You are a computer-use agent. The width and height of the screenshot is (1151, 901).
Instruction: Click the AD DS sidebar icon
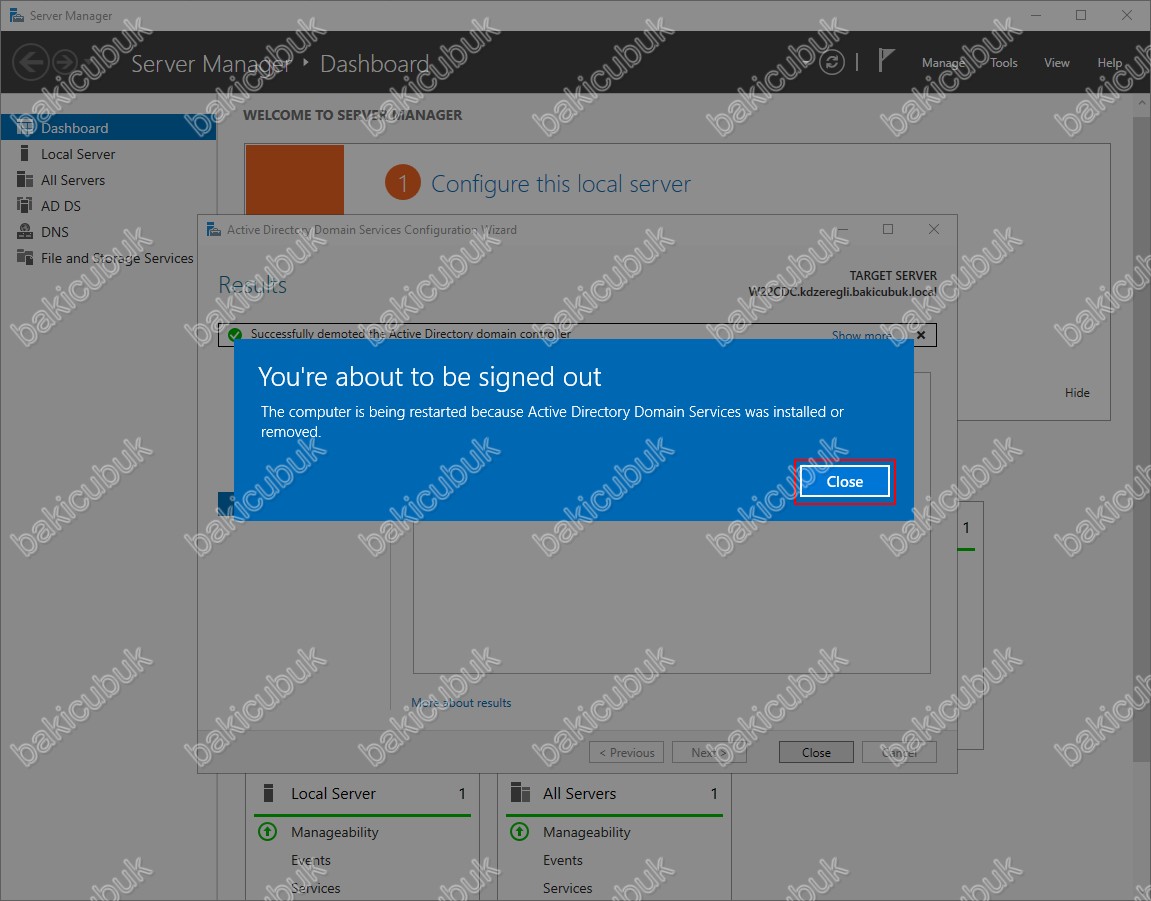[x=25, y=205]
